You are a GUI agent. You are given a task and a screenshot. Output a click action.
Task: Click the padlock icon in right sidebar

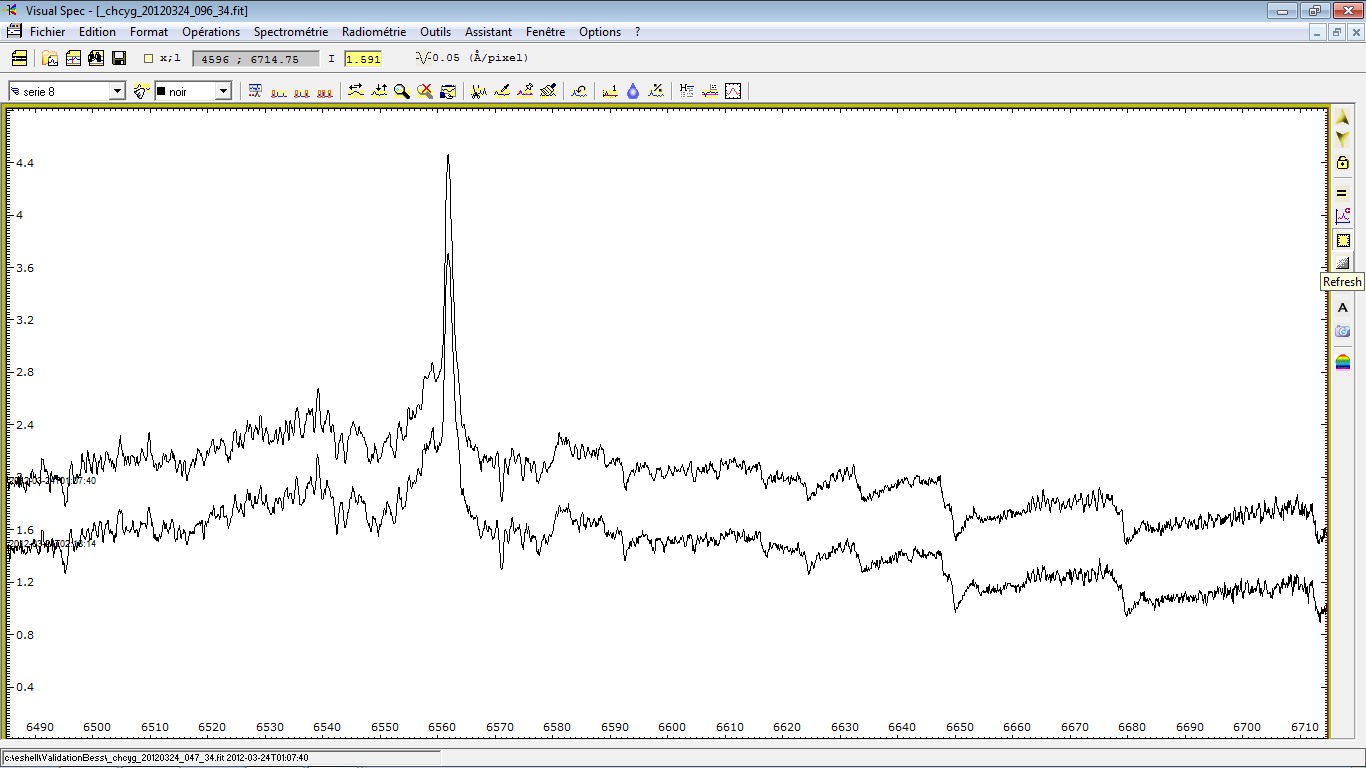click(1343, 162)
